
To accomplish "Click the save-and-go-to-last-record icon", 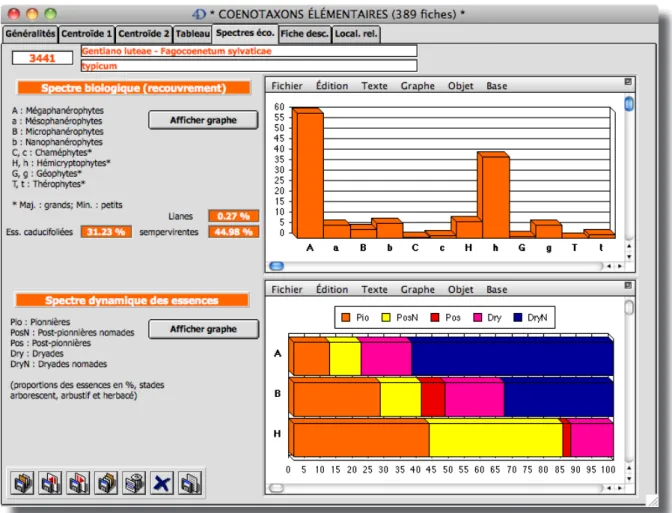I will [106, 483].
